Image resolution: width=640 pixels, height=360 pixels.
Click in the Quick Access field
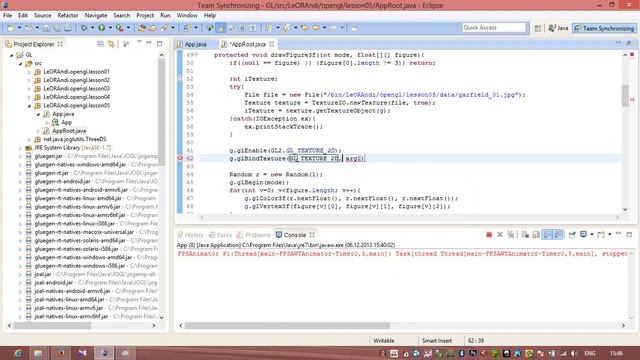pos(494,28)
